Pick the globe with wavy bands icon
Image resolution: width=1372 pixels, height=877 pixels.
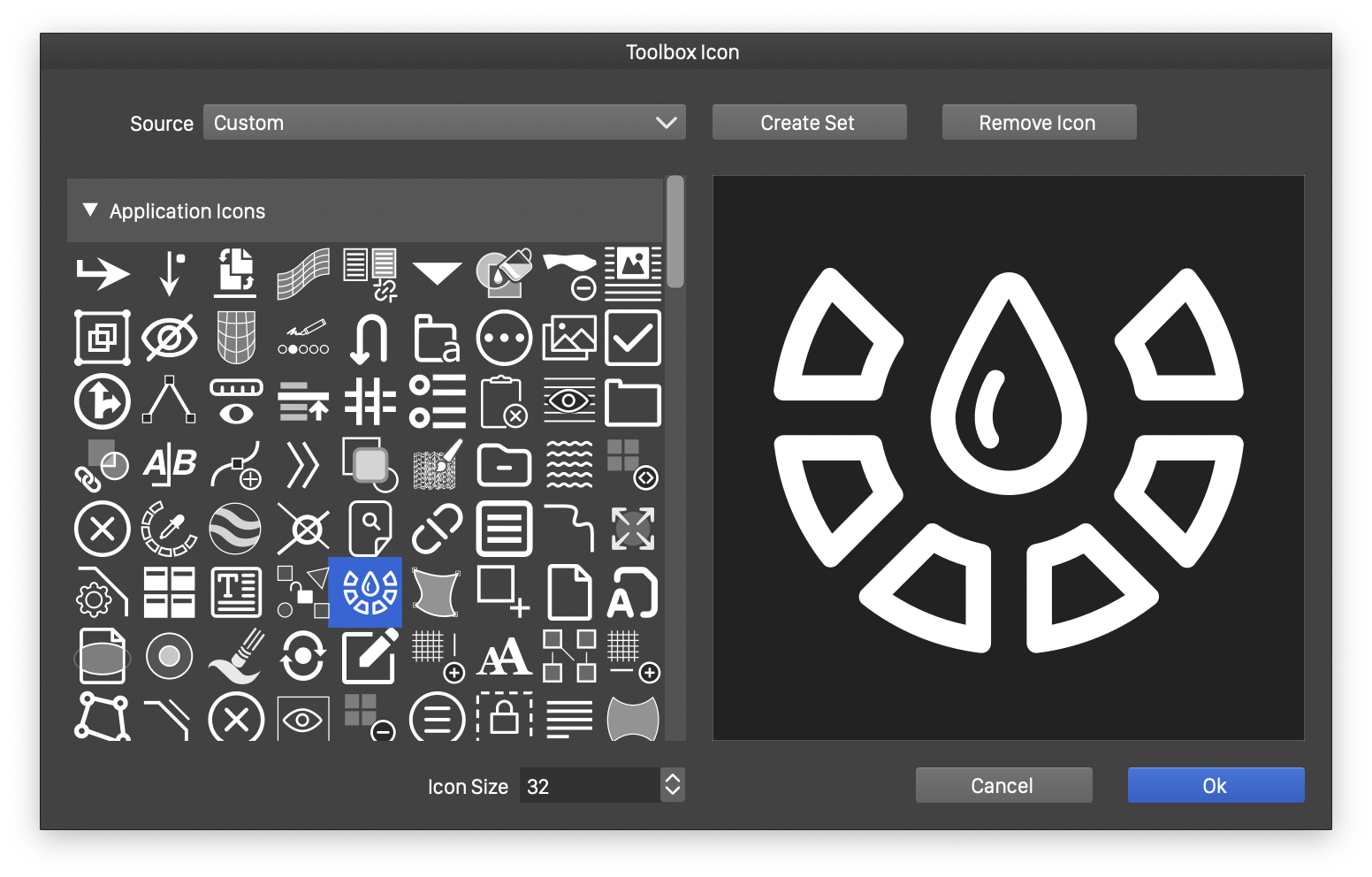pyautogui.click(x=235, y=529)
